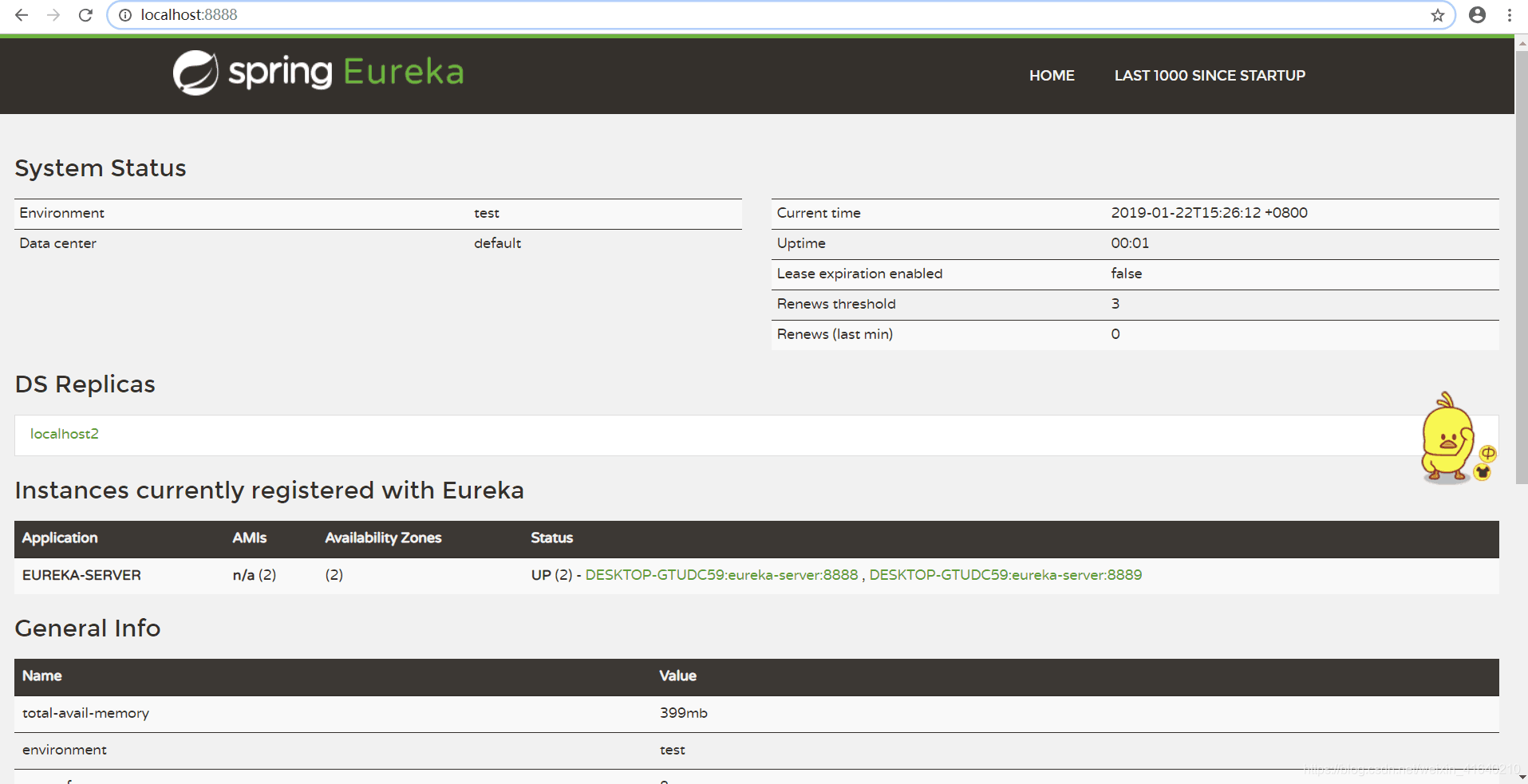The width and height of the screenshot is (1528, 784).
Task: Open the browser three-dot menu
Action: click(1510, 15)
